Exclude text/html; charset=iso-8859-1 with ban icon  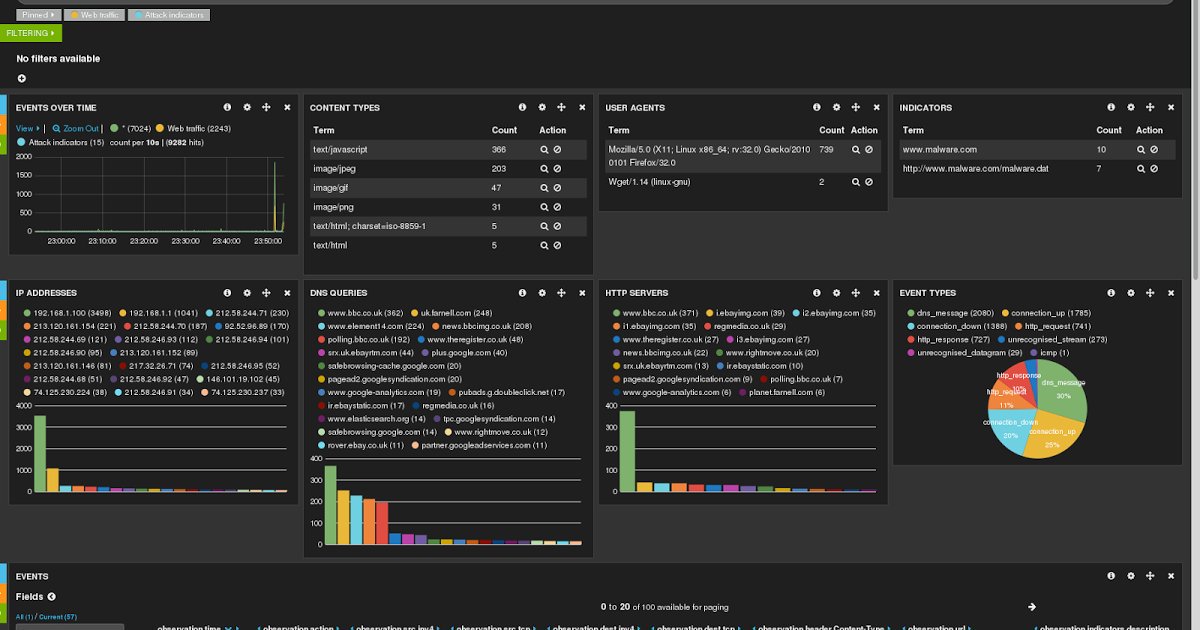coord(557,226)
